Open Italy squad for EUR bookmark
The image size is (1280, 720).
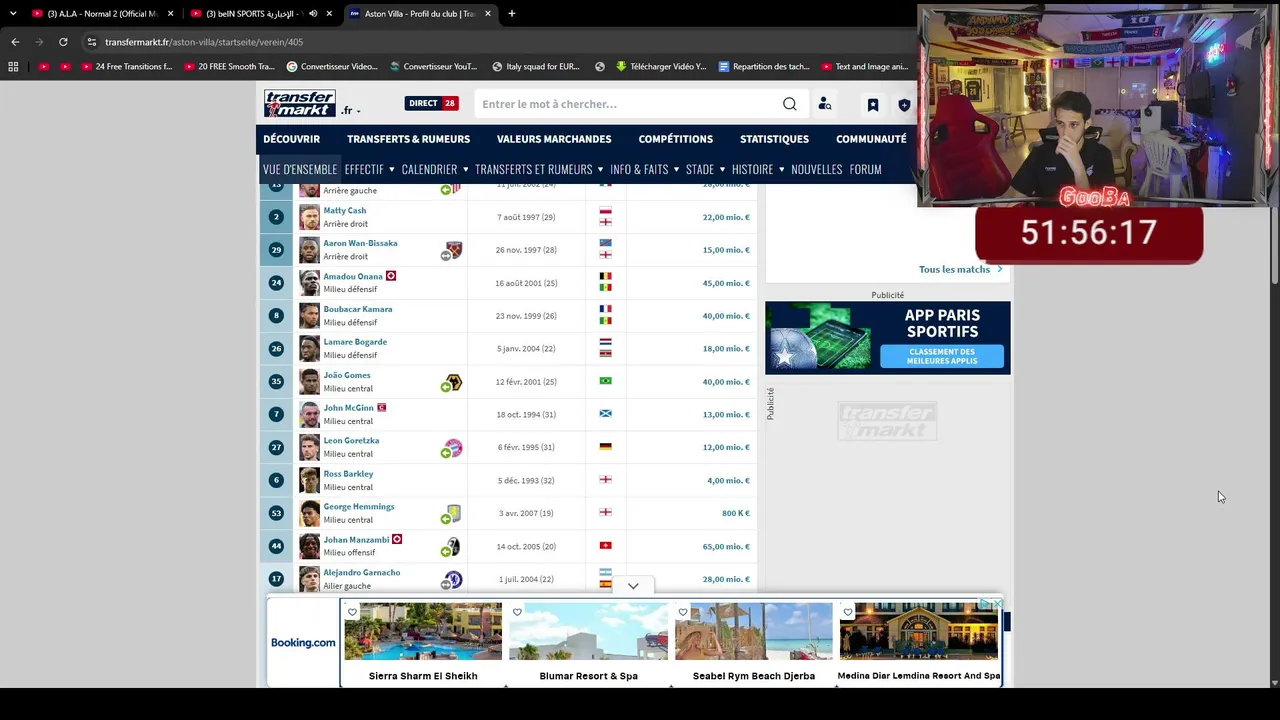(x=536, y=67)
